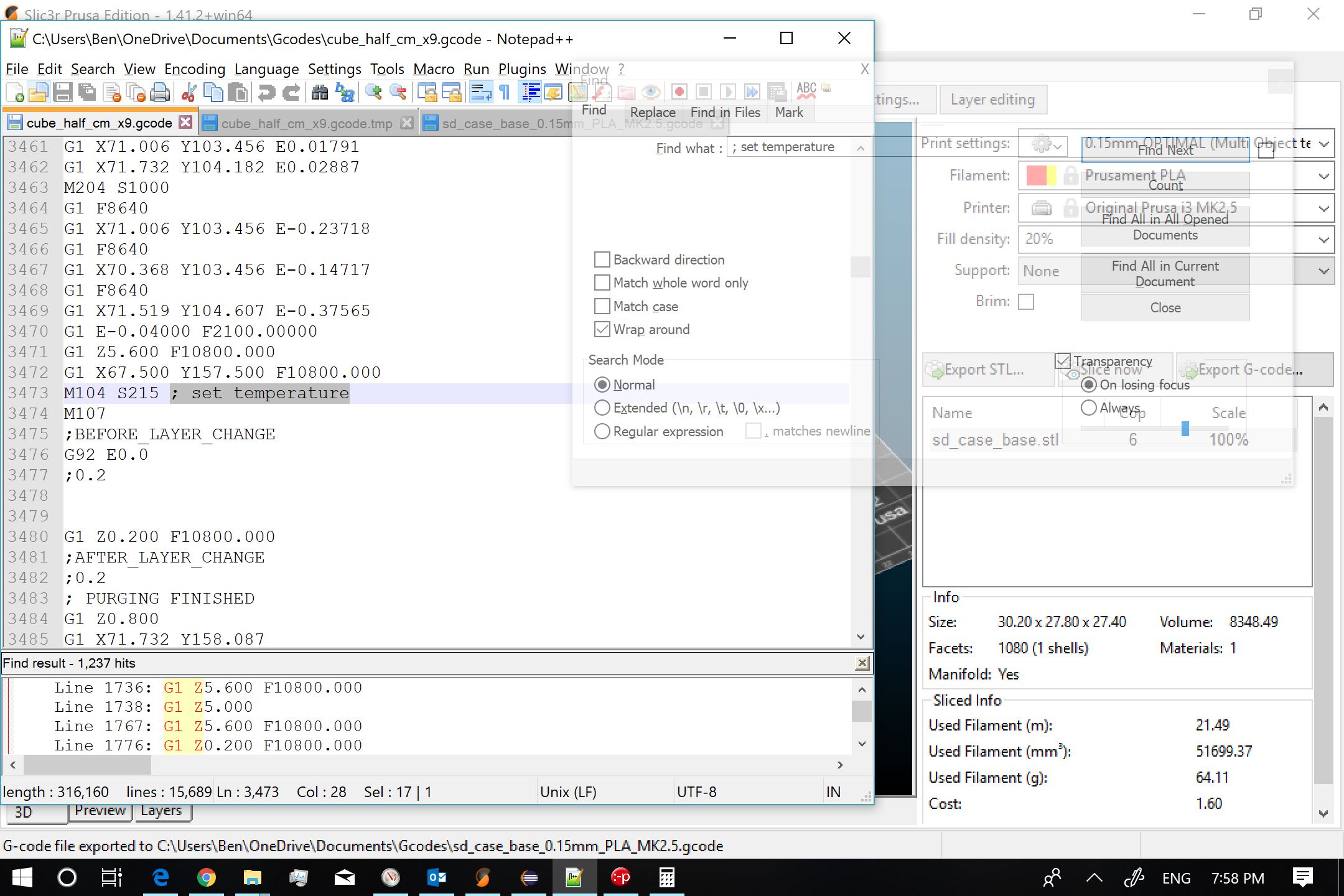Enable the Match case checkbox
Viewport: 1344px width, 896px height.
pyautogui.click(x=602, y=306)
